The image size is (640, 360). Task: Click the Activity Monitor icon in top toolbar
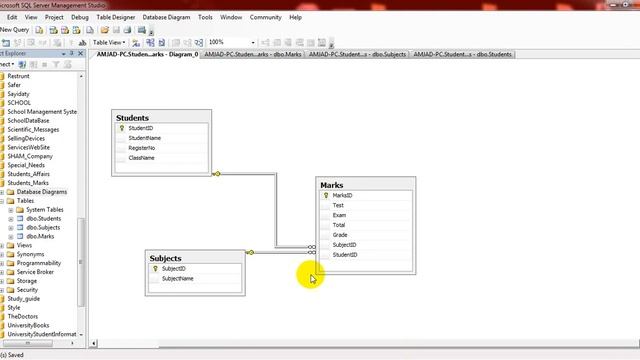click(142, 30)
